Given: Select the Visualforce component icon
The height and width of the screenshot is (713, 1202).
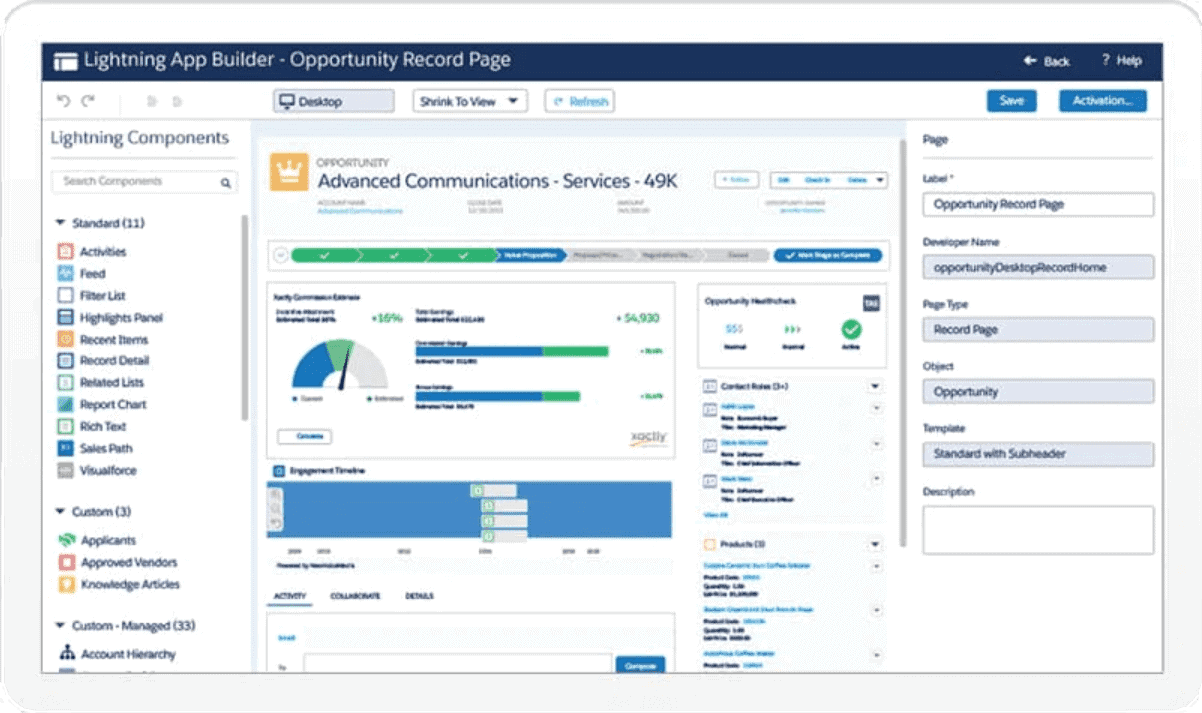Looking at the screenshot, I should coord(66,470).
